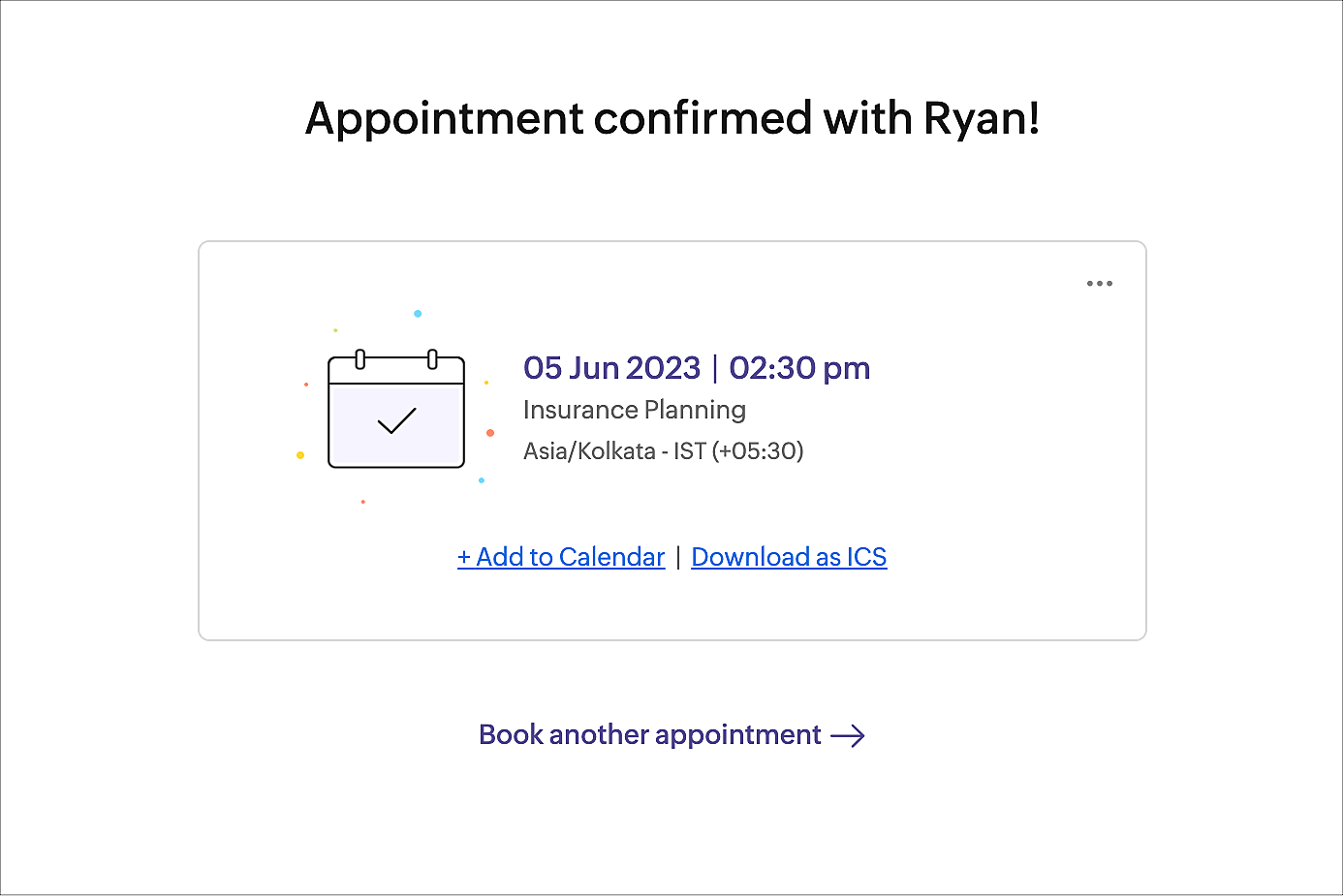The width and height of the screenshot is (1343, 896).
Task: Book another appointment
Action: (650, 735)
